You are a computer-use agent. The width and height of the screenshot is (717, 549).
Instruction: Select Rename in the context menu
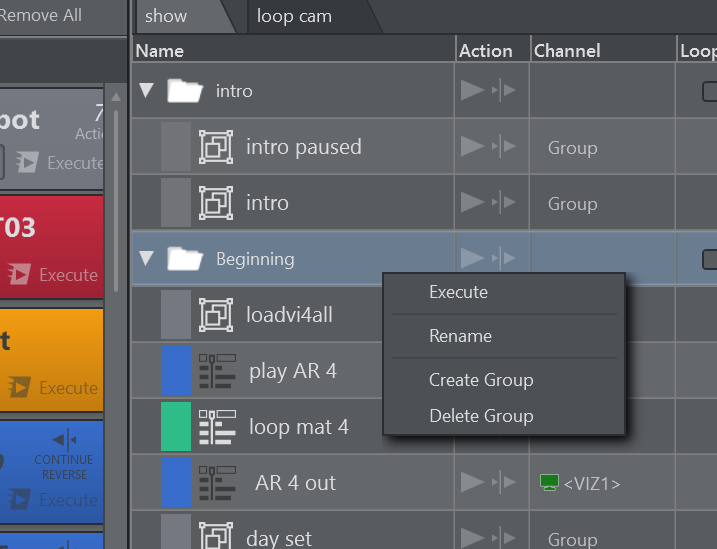[x=460, y=336]
